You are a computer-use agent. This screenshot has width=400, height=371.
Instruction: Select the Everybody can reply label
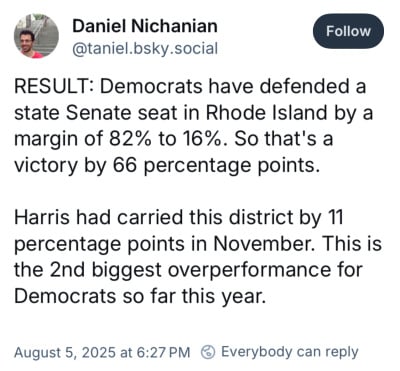(290, 352)
